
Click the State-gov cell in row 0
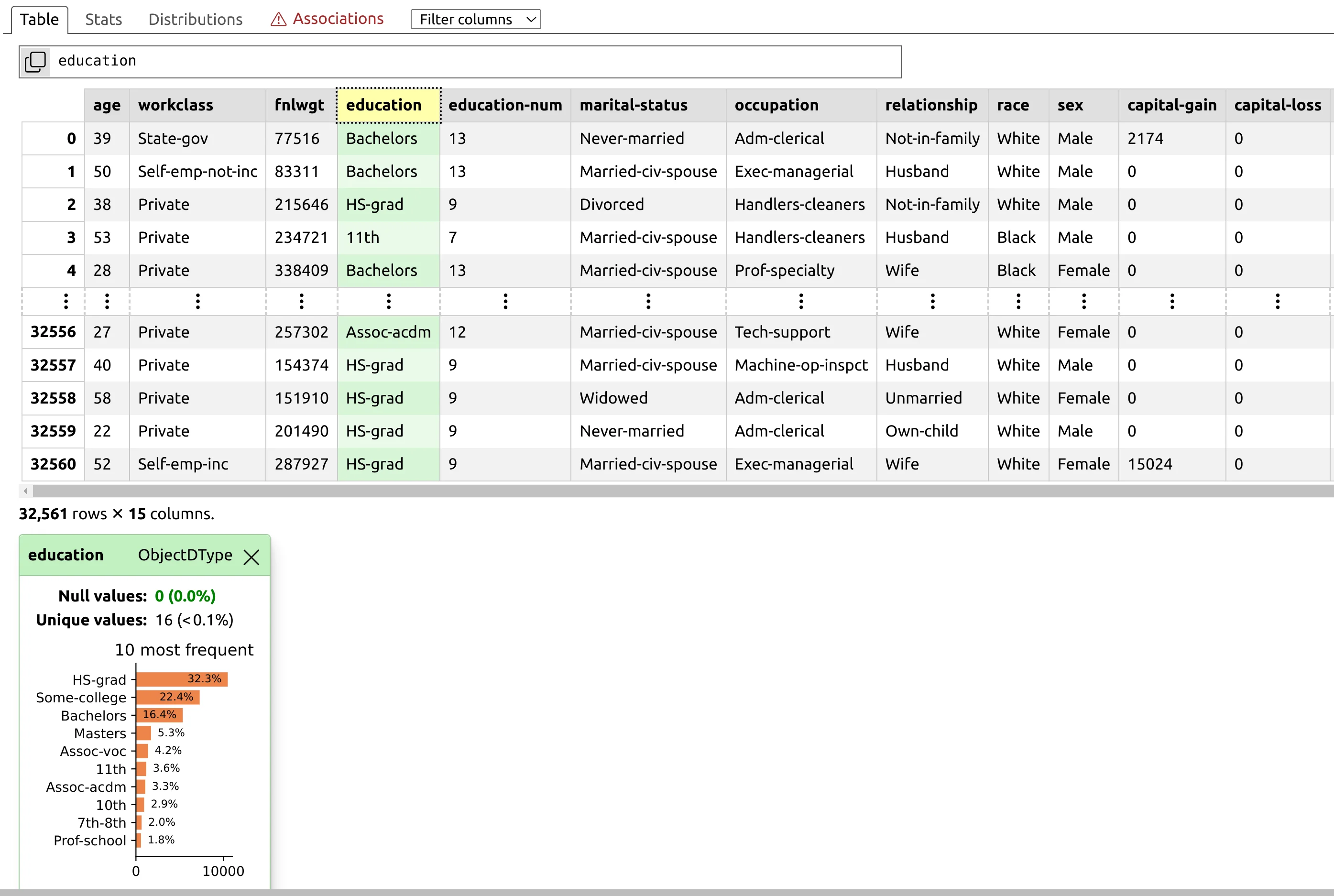pyautogui.click(x=197, y=138)
